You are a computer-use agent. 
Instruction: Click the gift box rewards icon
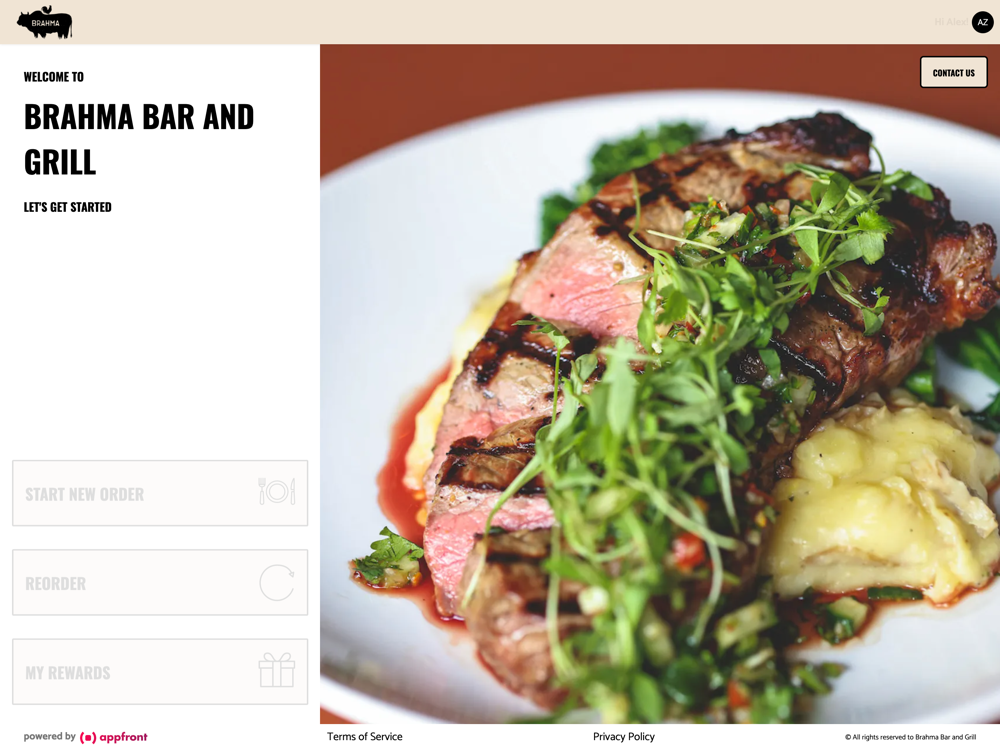click(x=277, y=670)
